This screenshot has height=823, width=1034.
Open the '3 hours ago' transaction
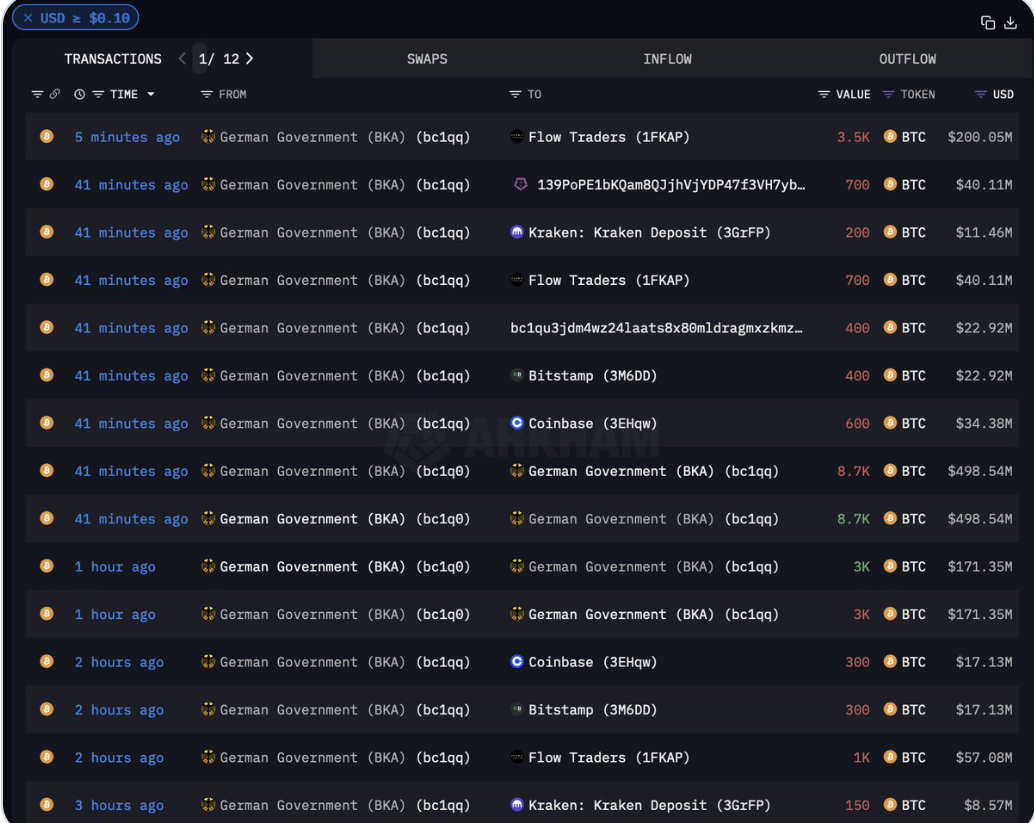[119, 805]
